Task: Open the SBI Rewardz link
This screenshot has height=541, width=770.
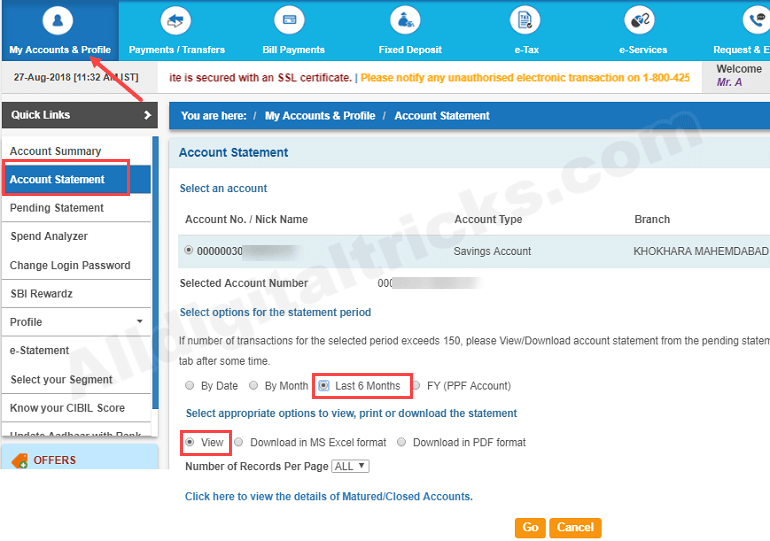Action: [42, 294]
